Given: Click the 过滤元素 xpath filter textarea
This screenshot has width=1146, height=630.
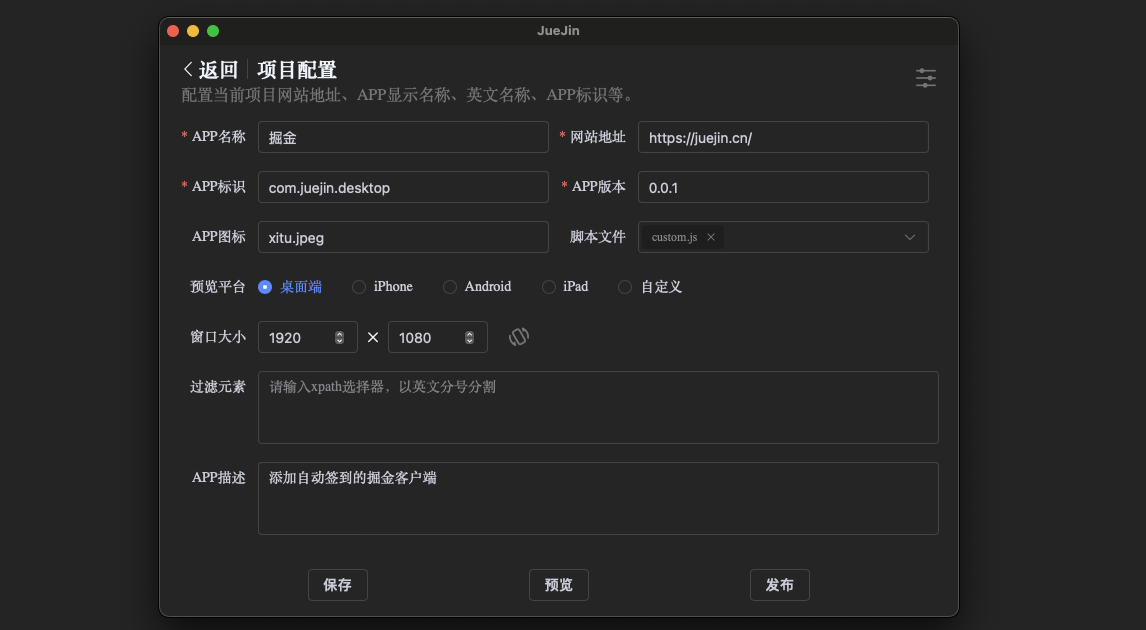Looking at the screenshot, I should click(598, 405).
